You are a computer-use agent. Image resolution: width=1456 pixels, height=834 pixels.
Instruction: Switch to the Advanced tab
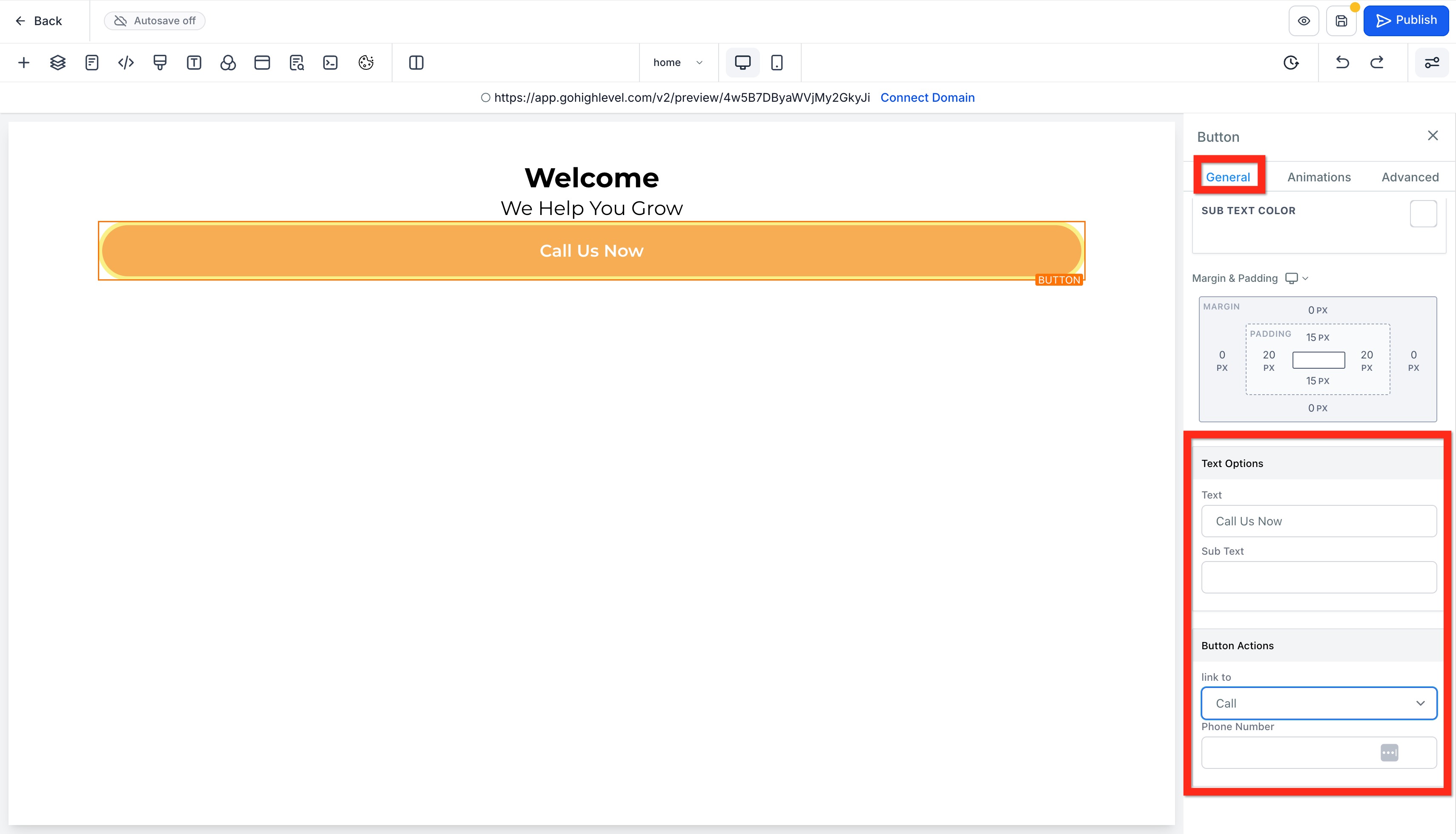click(x=1410, y=177)
